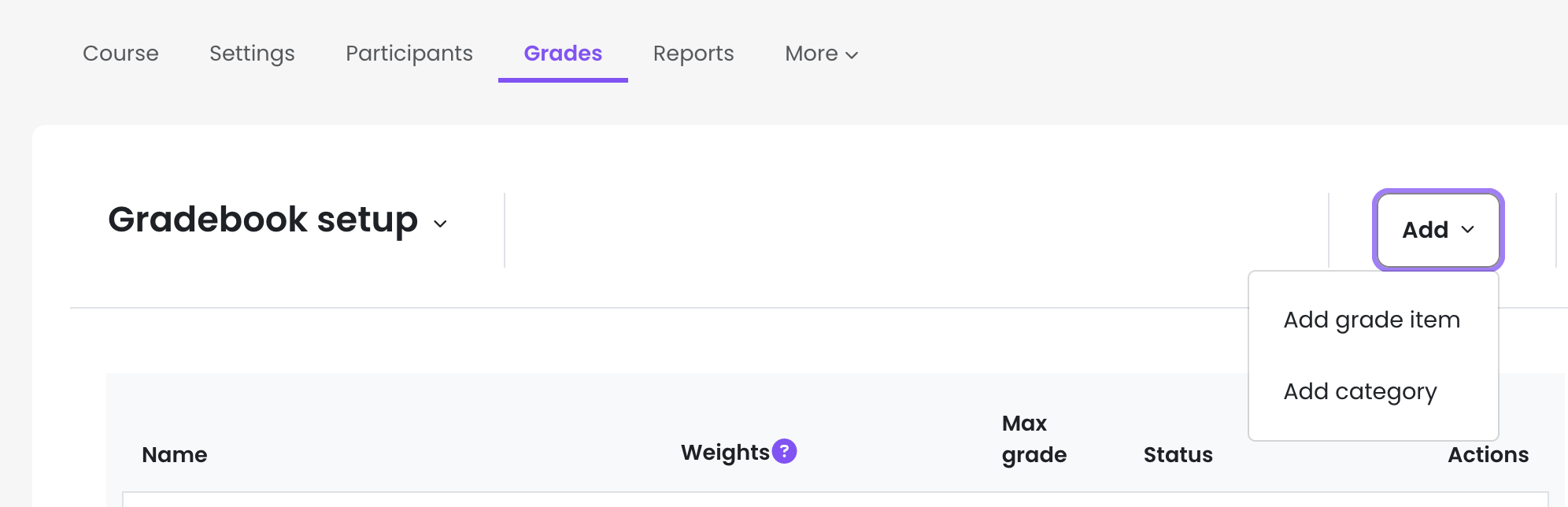This screenshot has height=507, width=1568.
Task: Click the Weights column header text
Action: pos(724,453)
